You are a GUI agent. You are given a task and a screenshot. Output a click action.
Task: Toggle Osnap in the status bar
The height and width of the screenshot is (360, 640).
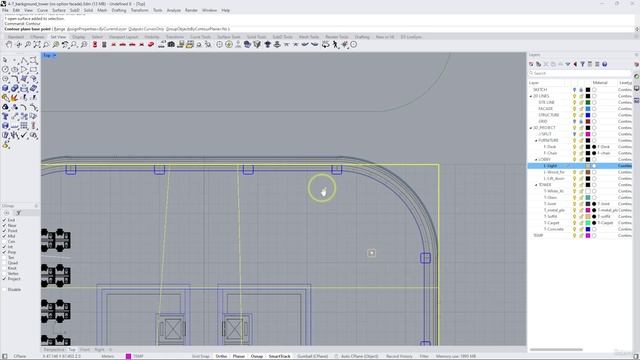[257, 356]
